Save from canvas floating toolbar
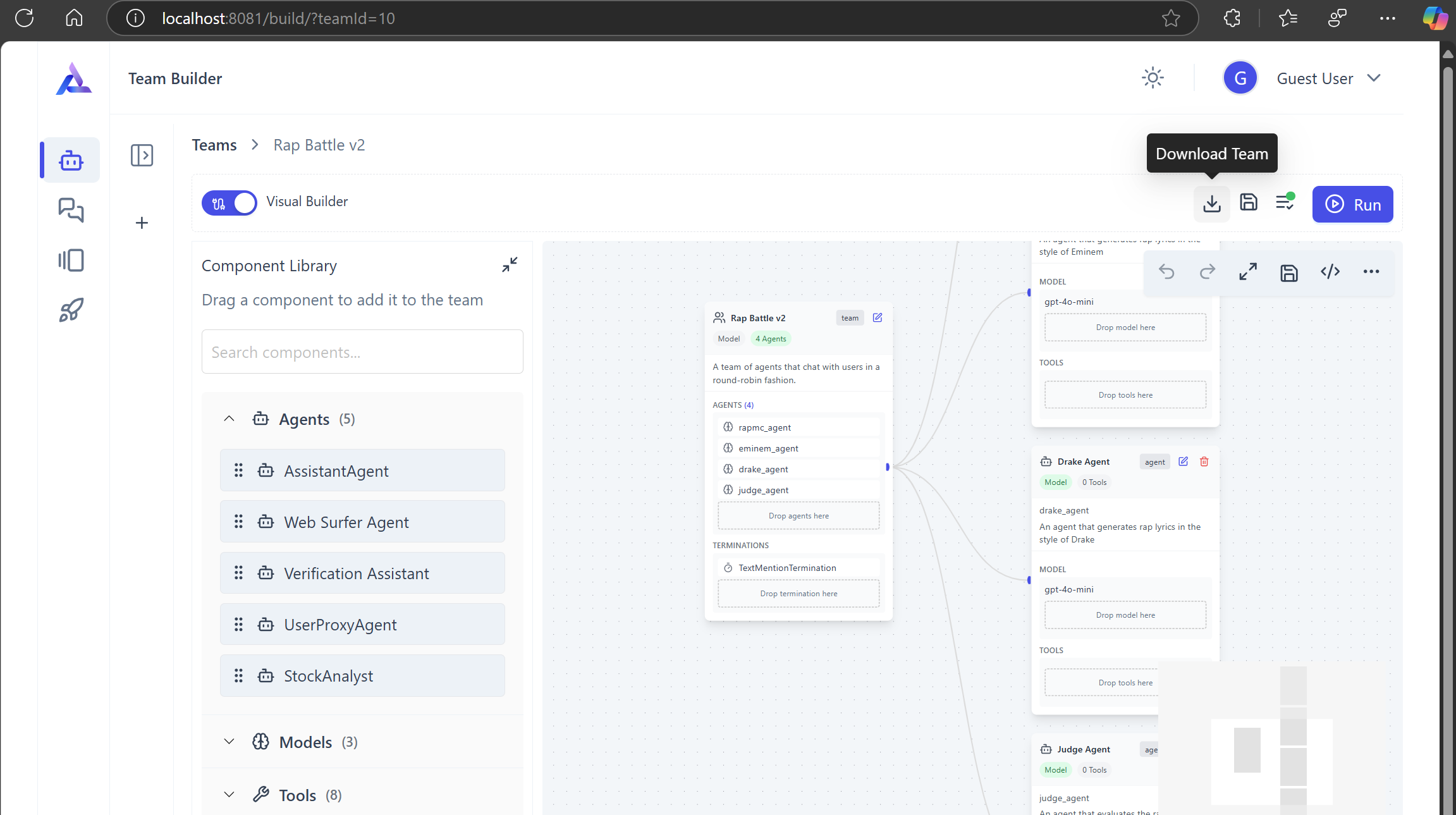 [x=1289, y=273]
